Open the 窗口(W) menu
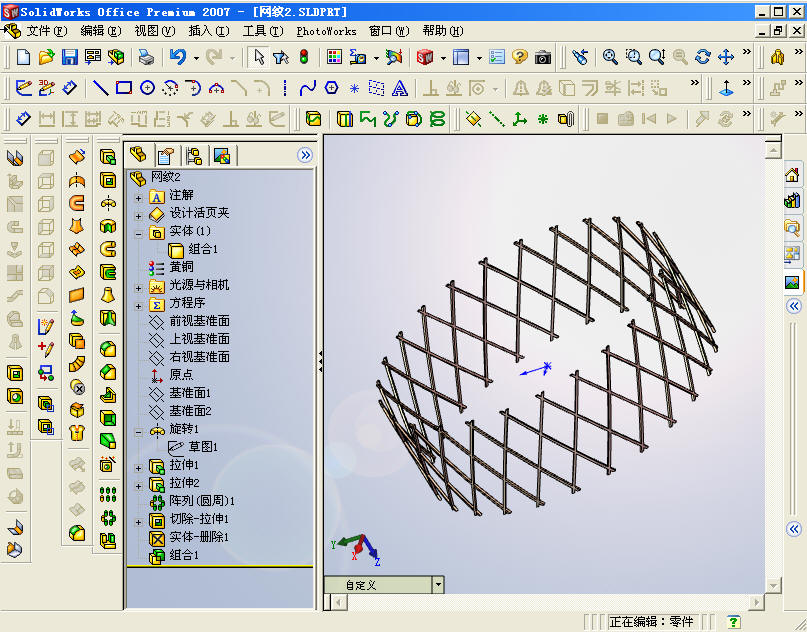The height and width of the screenshot is (632, 807). pos(389,31)
